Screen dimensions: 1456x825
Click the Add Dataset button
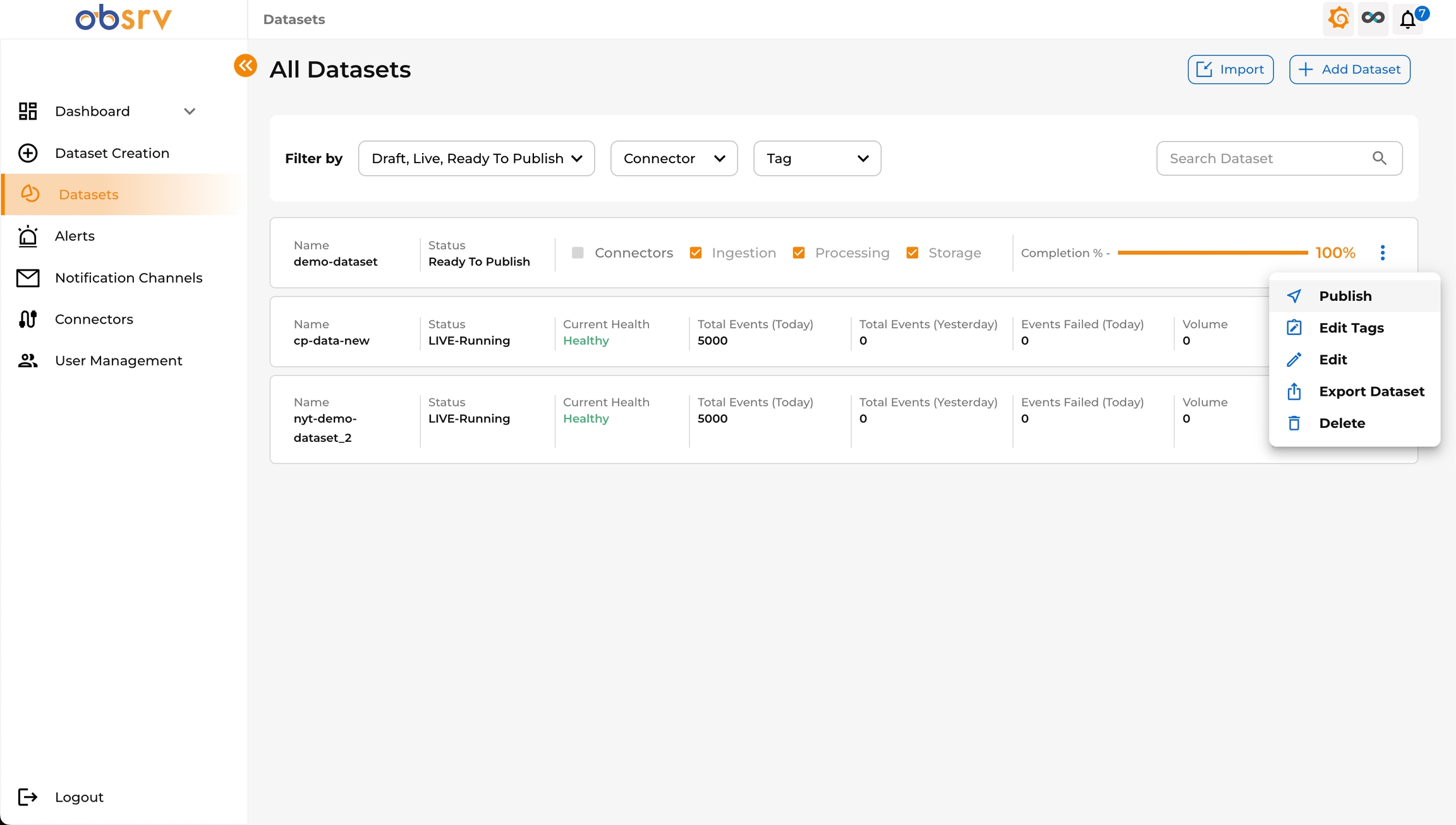(x=1350, y=70)
